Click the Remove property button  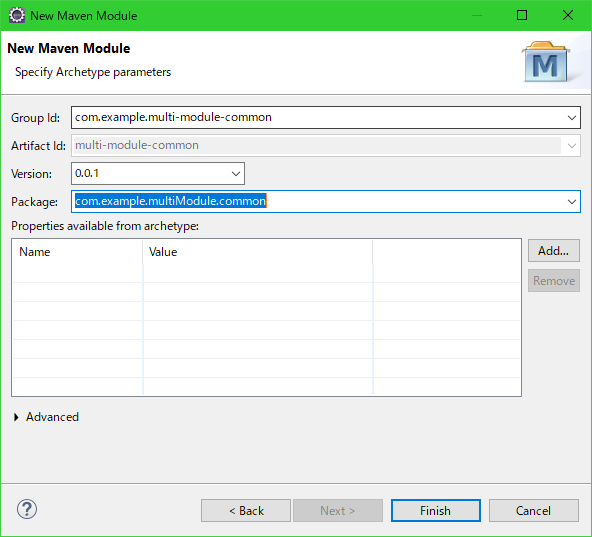click(x=553, y=281)
